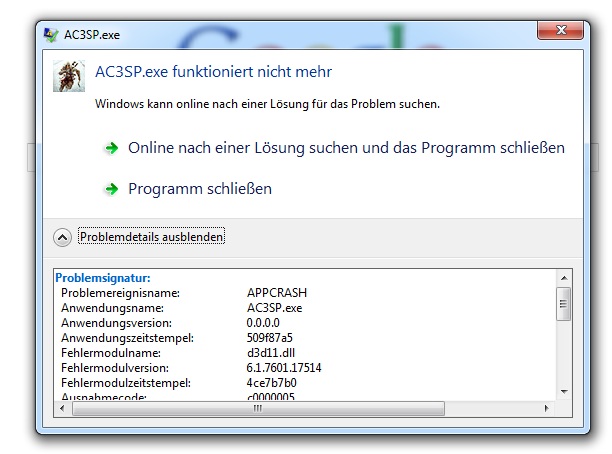The height and width of the screenshot is (454, 612).
Task: Select the AC3SP.exe Anwendungsname value
Action: pos(274,308)
